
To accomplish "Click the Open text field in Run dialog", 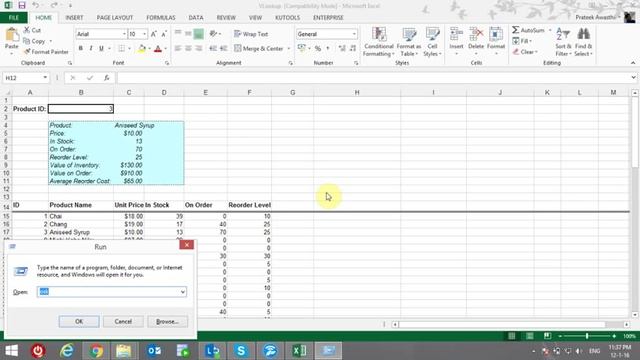I will [108, 292].
